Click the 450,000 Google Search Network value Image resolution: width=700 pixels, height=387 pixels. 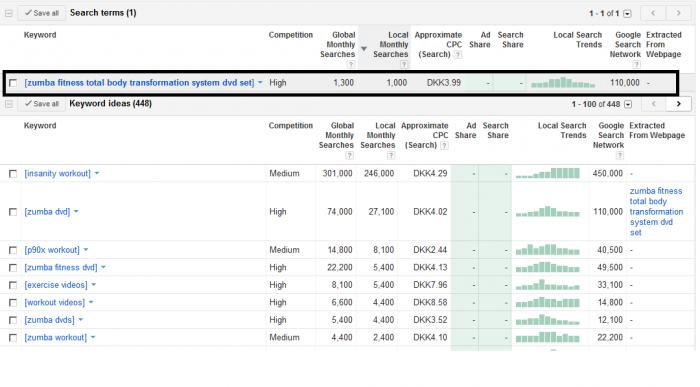608,173
